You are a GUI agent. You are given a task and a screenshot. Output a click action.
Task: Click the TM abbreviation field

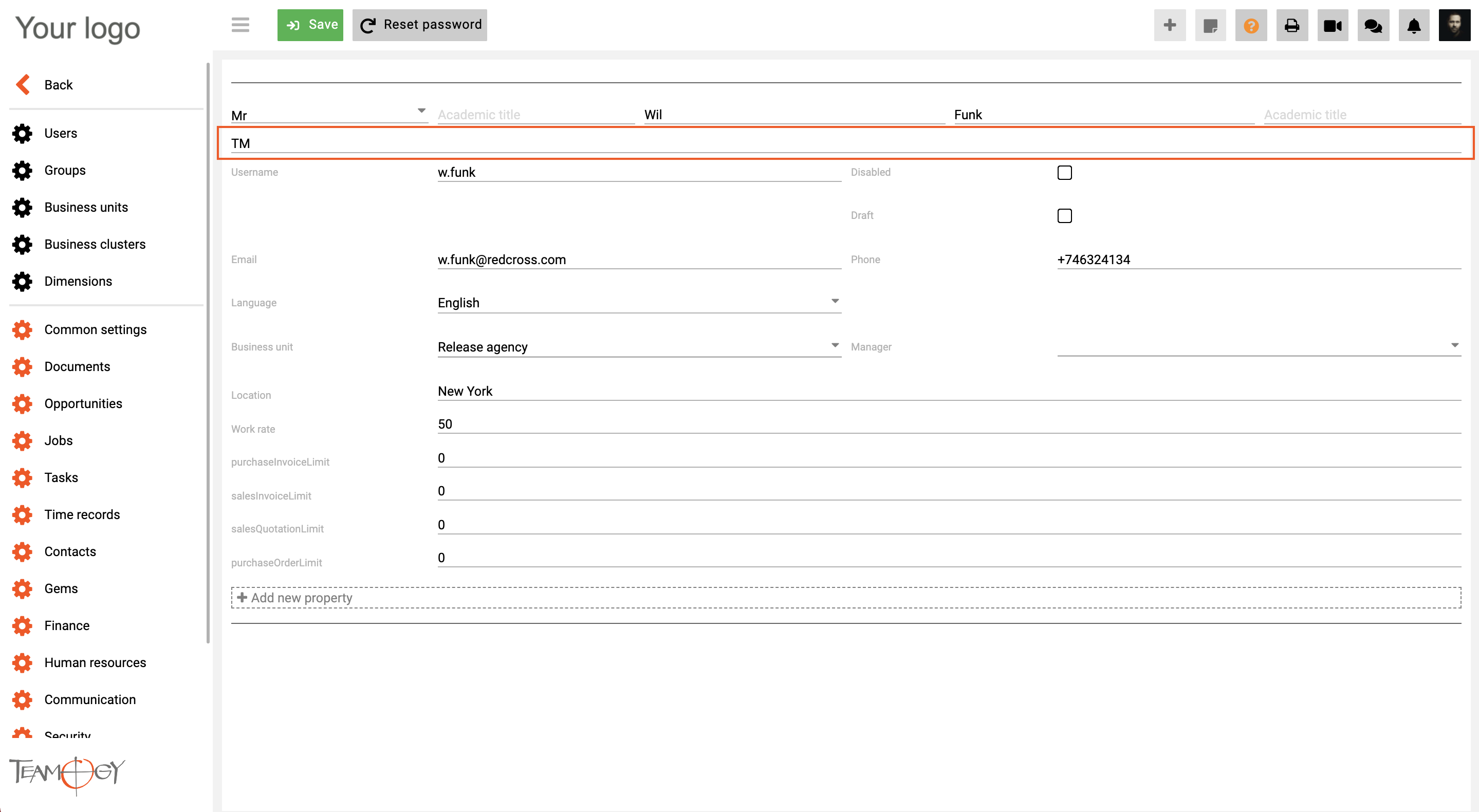(846, 143)
